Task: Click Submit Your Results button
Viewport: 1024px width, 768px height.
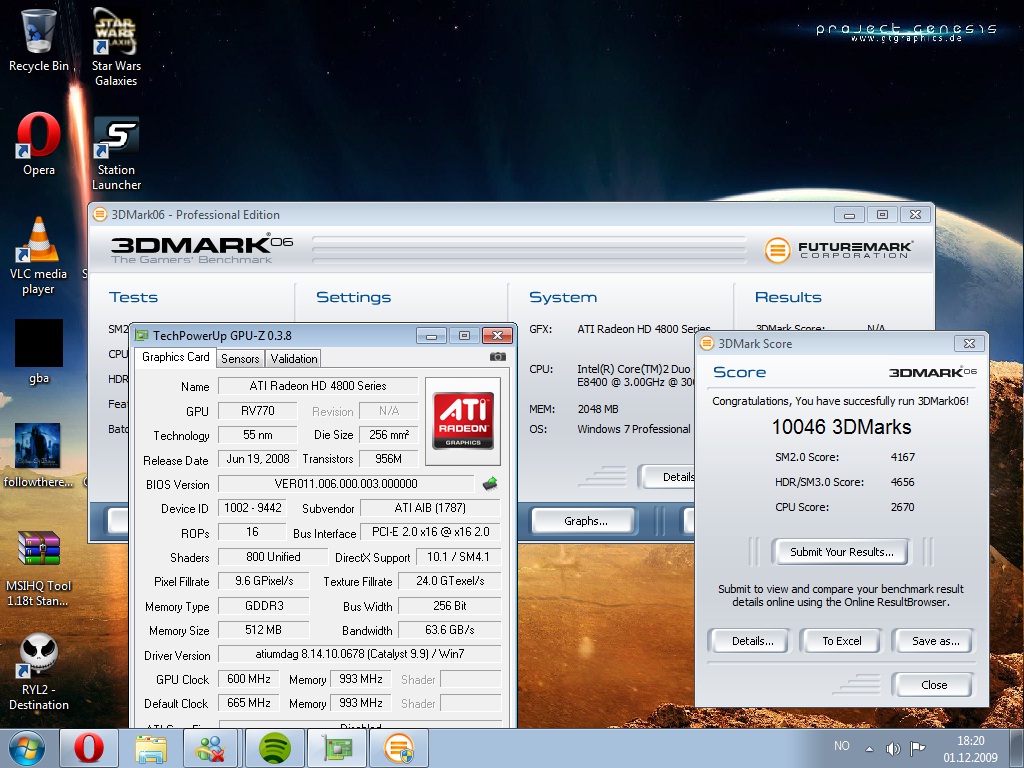Action: (841, 552)
